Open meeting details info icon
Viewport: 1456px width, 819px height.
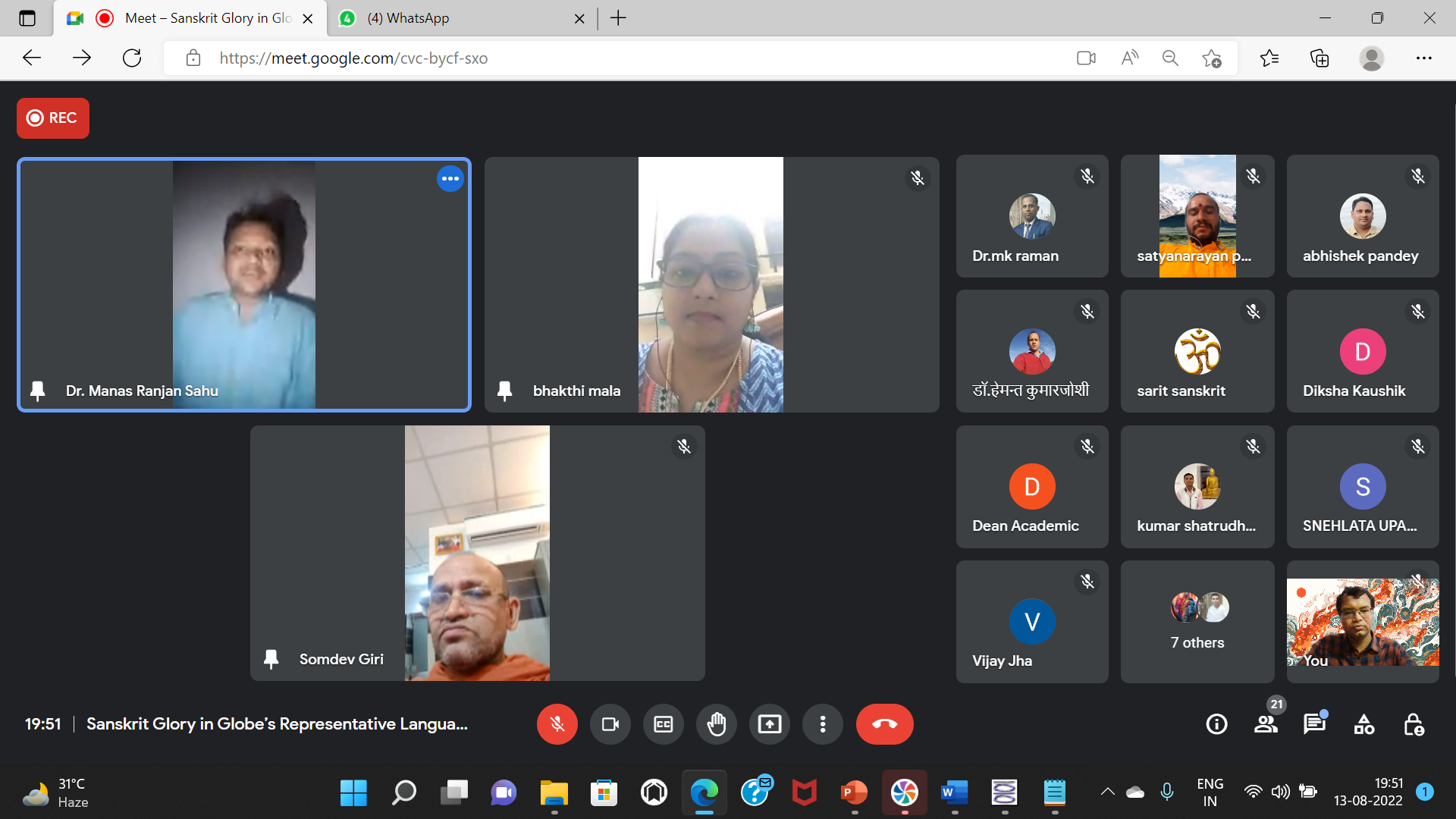pos(1216,724)
